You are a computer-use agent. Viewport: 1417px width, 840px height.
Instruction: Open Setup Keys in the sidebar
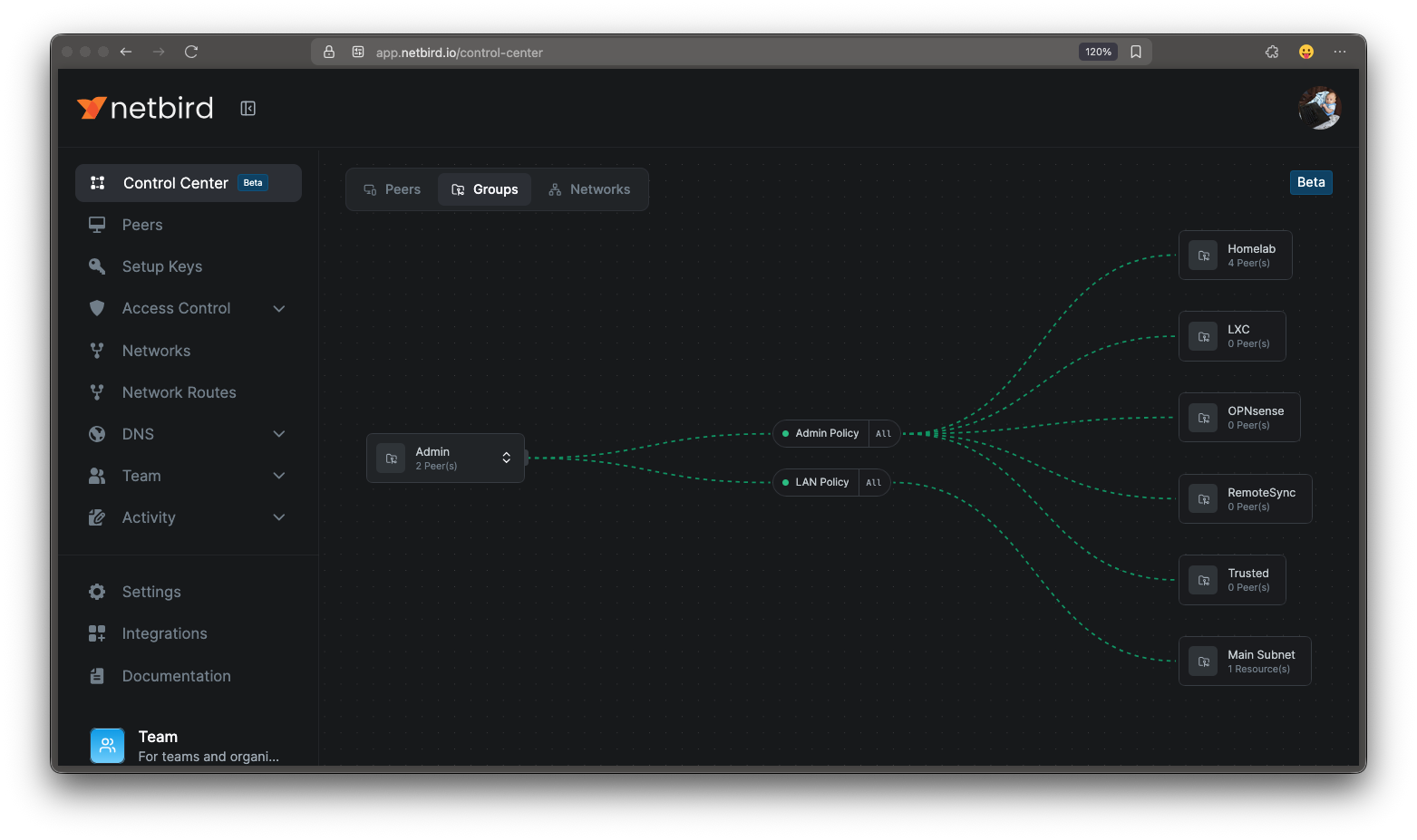(162, 266)
